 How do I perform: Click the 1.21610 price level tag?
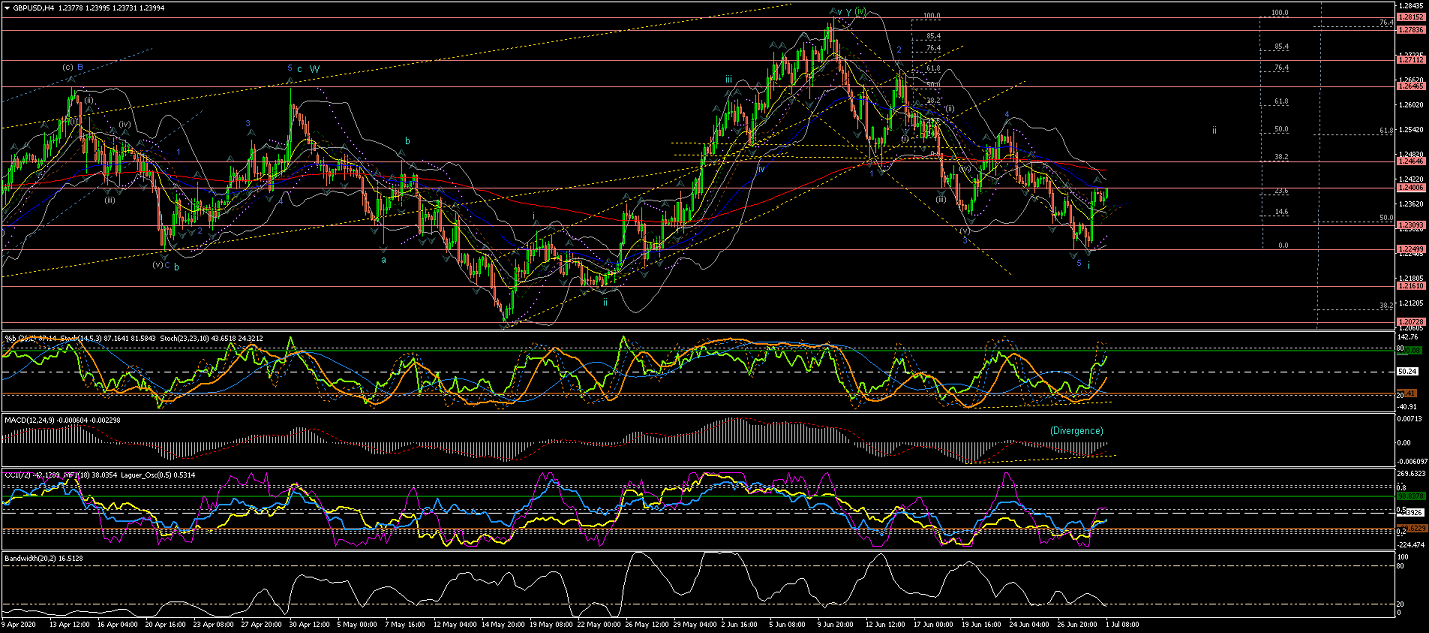pyautogui.click(x=1411, y=286)
